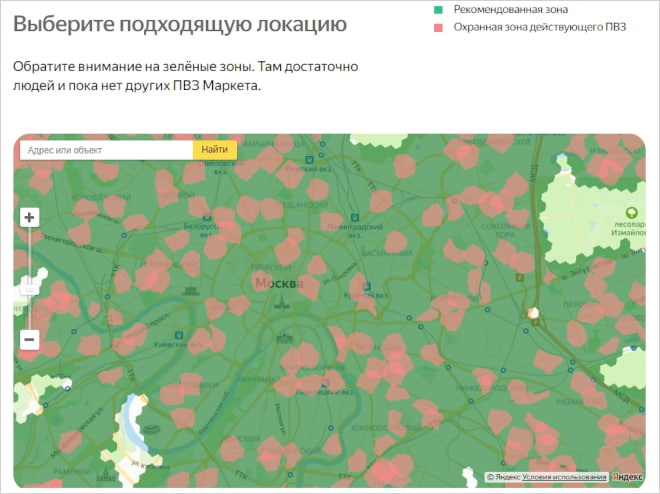Click the yellow Найти button
This screenshot has width=660, height=494.
[215, 150]
